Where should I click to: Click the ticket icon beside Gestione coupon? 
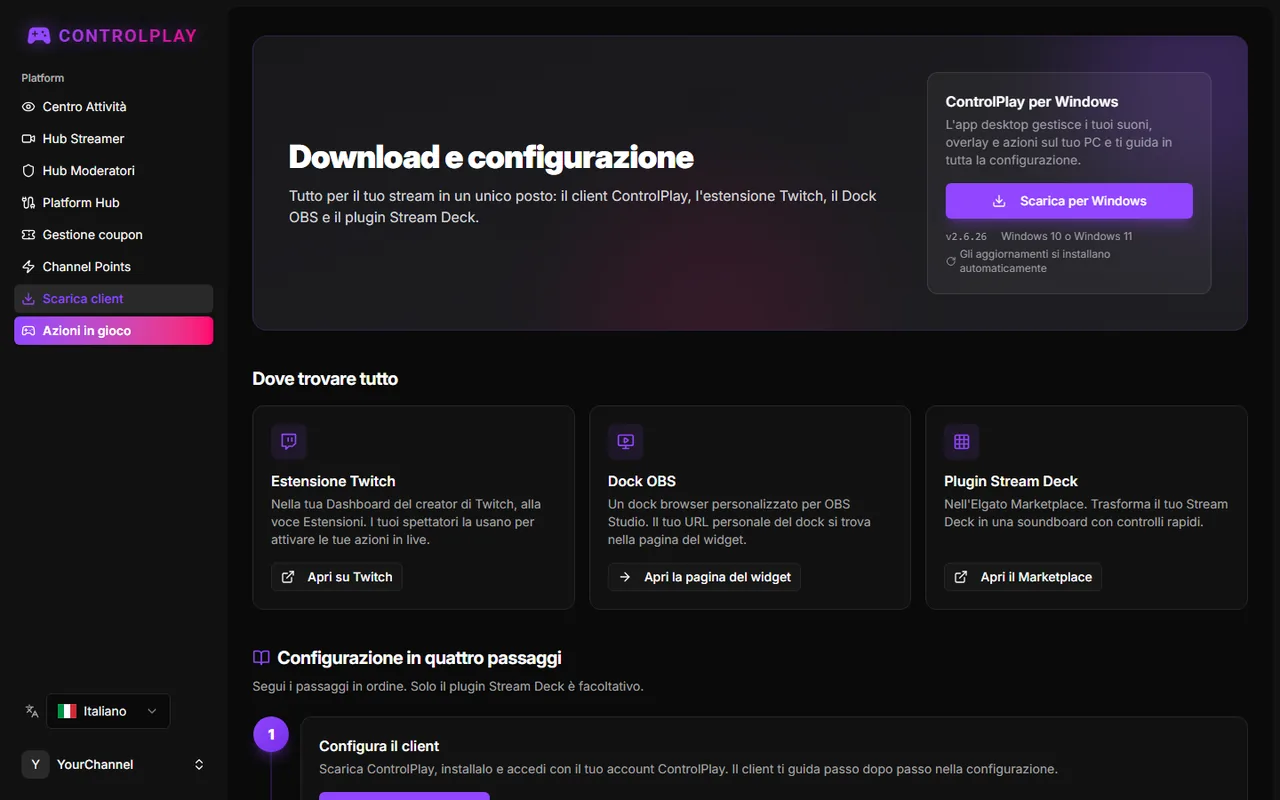pos(28,235)
